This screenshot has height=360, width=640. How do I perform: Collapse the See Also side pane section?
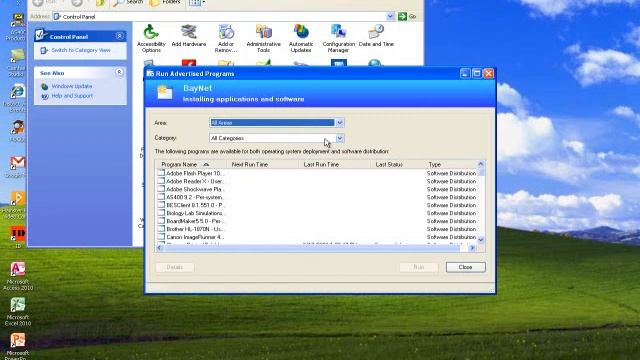pyautogui.click(x=120, y=72)
